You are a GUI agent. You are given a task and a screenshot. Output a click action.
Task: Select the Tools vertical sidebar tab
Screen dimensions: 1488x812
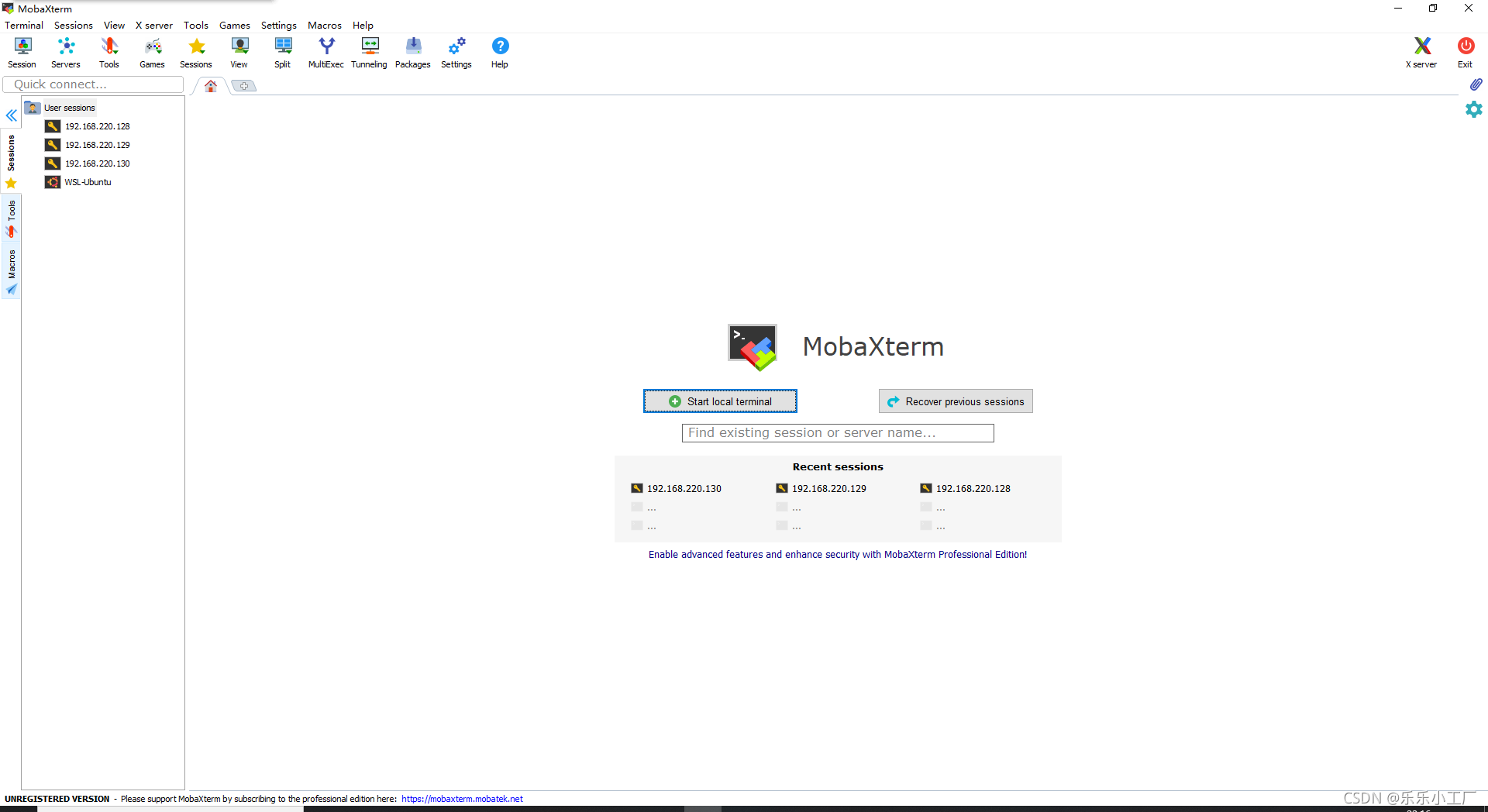pyautogui.click(x=11, y=218)
